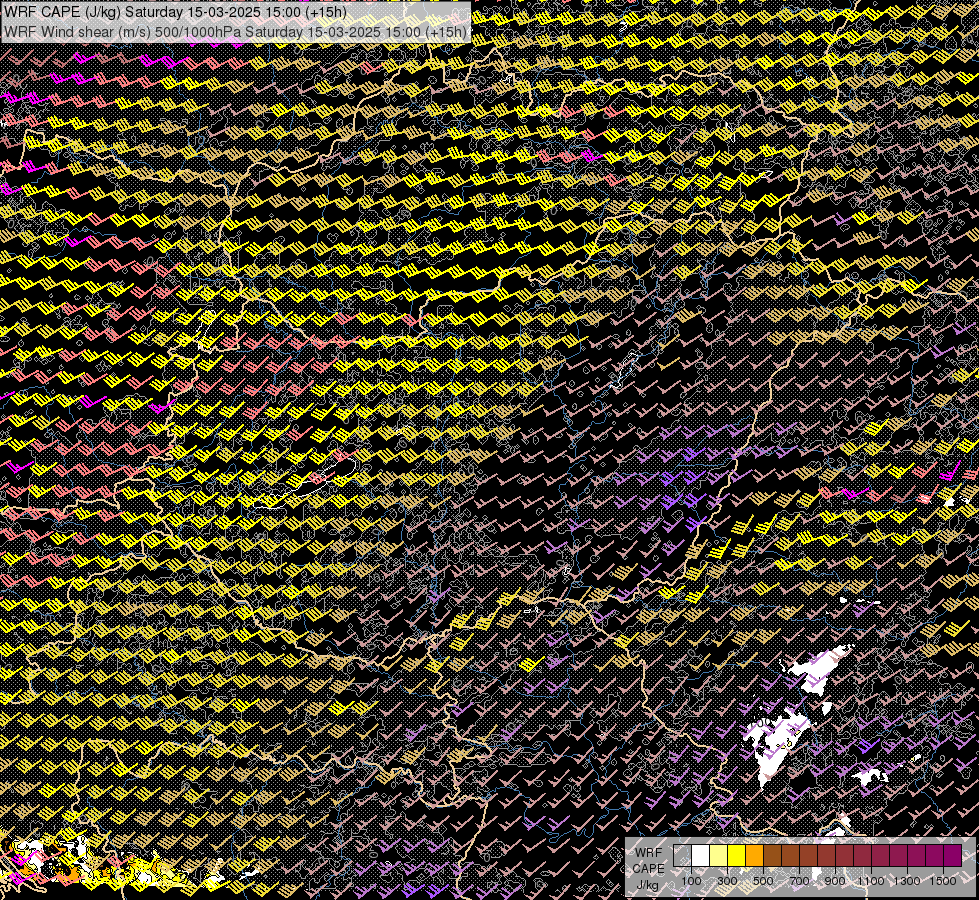Click the 1100 legend tick label

(x=870, y=881)
